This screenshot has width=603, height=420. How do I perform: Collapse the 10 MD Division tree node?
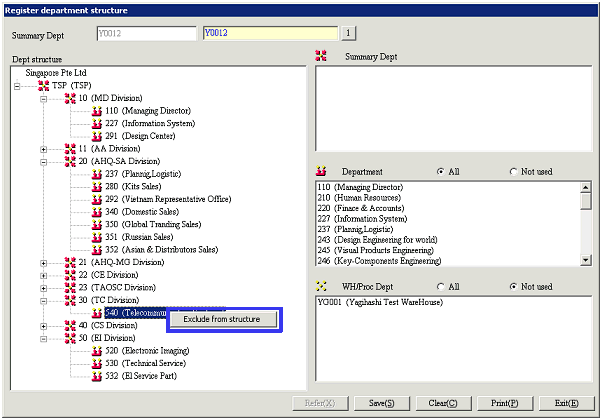click(x=43, y=98)
